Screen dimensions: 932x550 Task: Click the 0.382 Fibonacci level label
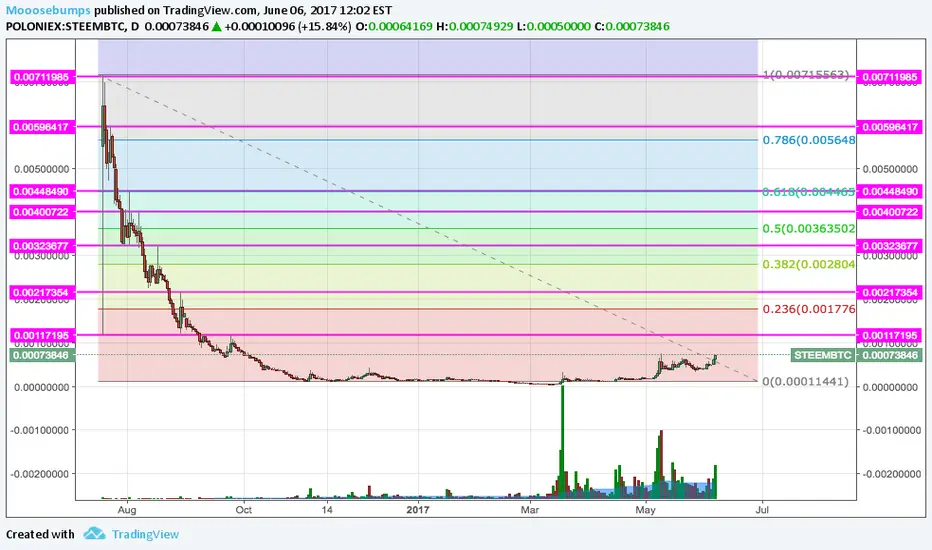tap(809, 264)
